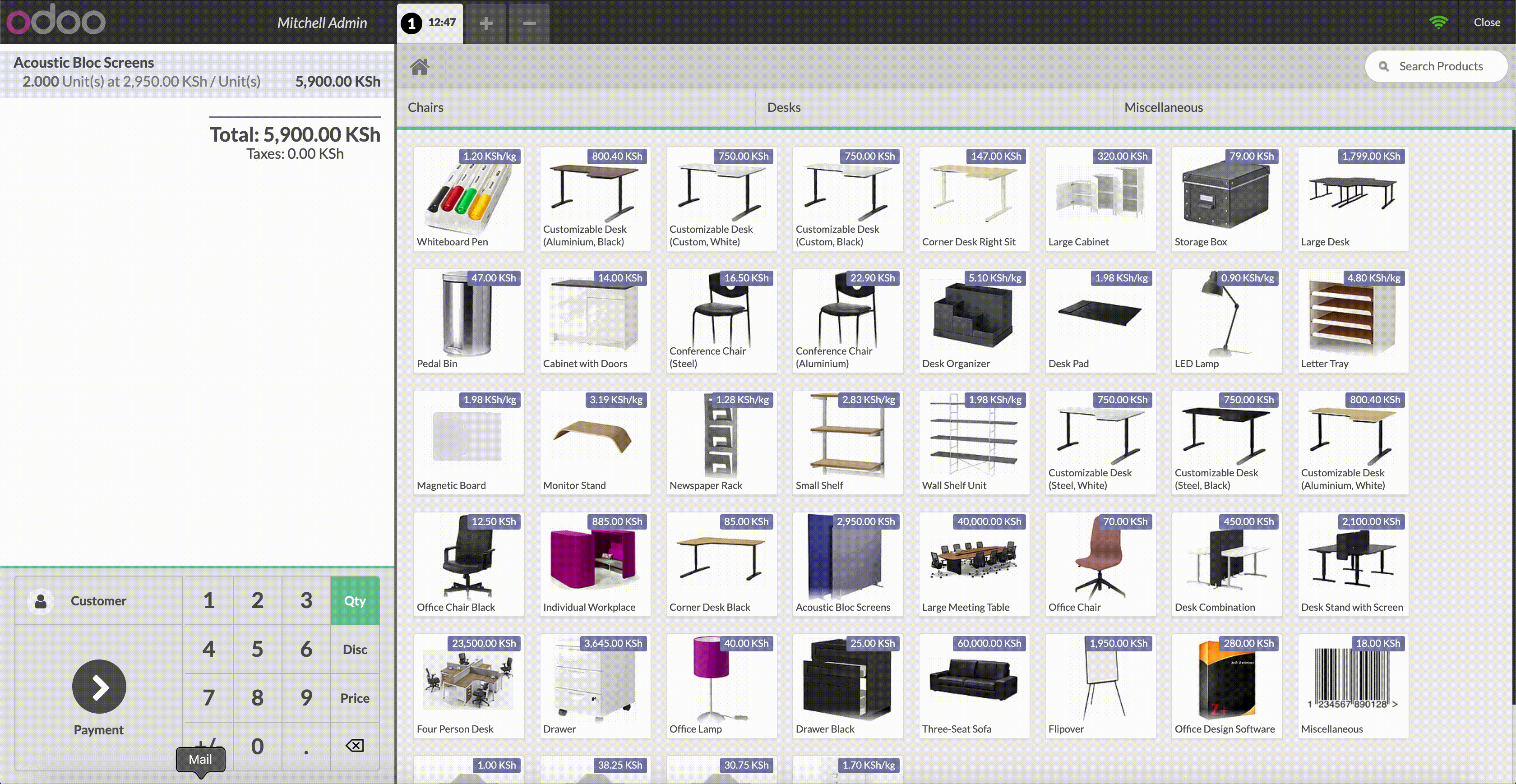
Task: Add Conference Chair (Steel) product
Action: 721,321
